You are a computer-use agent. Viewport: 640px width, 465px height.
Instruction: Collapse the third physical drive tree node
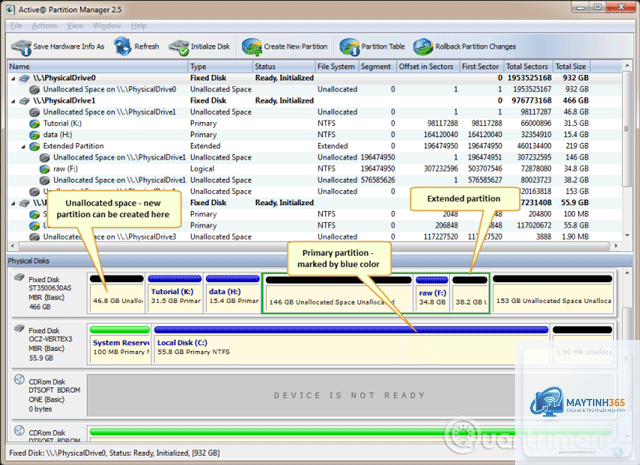coord(13,203)
